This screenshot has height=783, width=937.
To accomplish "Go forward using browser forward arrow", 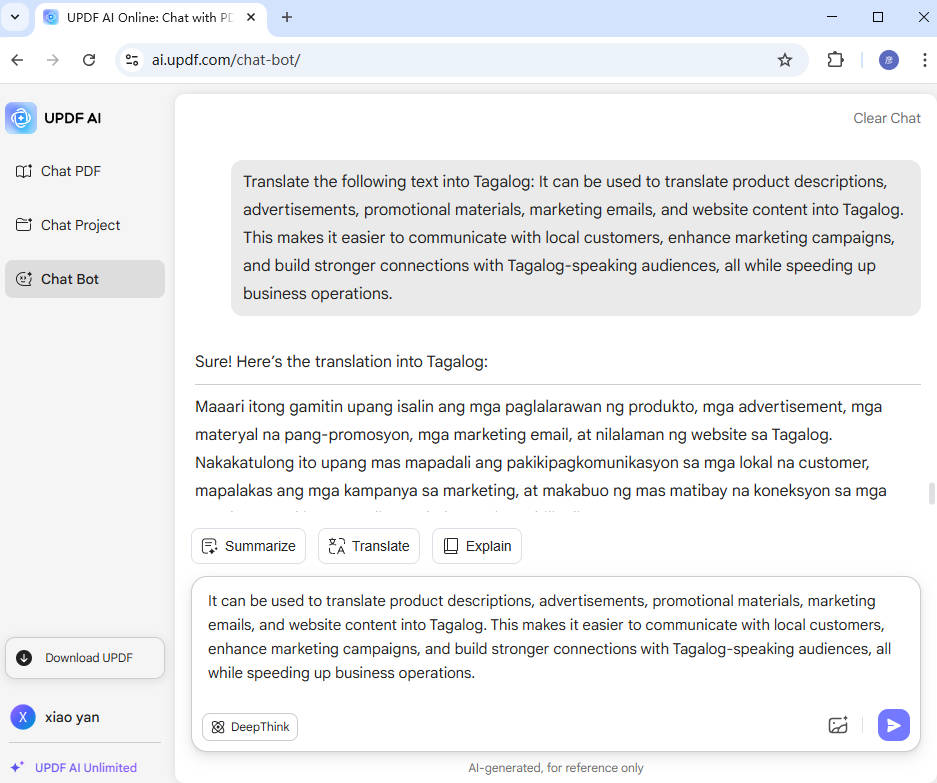I will point(53,60).
